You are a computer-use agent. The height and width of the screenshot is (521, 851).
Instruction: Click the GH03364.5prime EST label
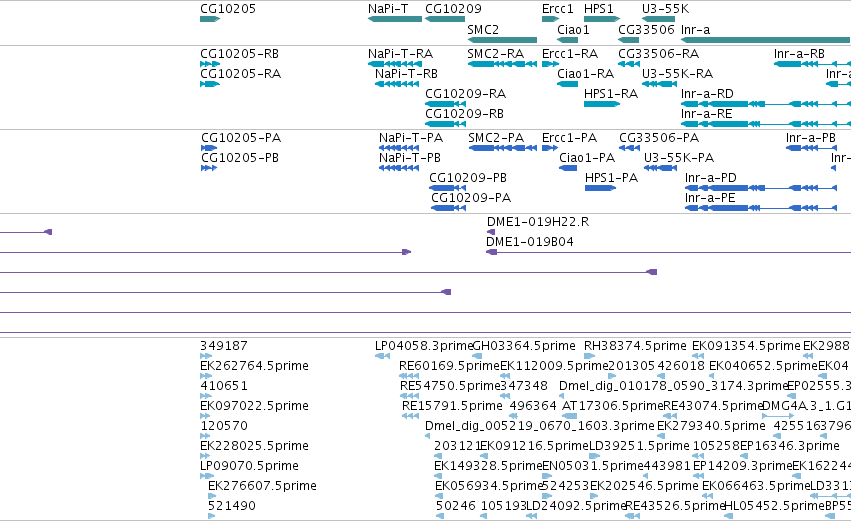tap(524, 346)
